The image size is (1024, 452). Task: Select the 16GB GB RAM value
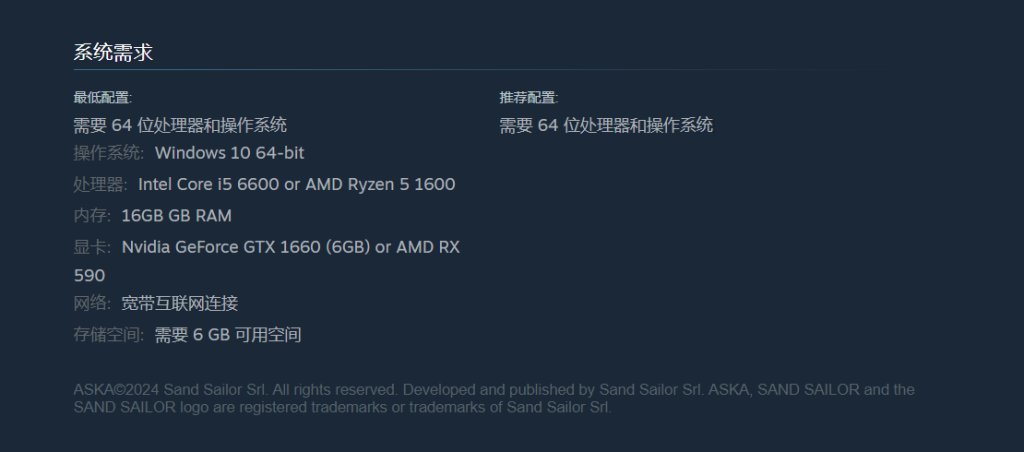176,216
